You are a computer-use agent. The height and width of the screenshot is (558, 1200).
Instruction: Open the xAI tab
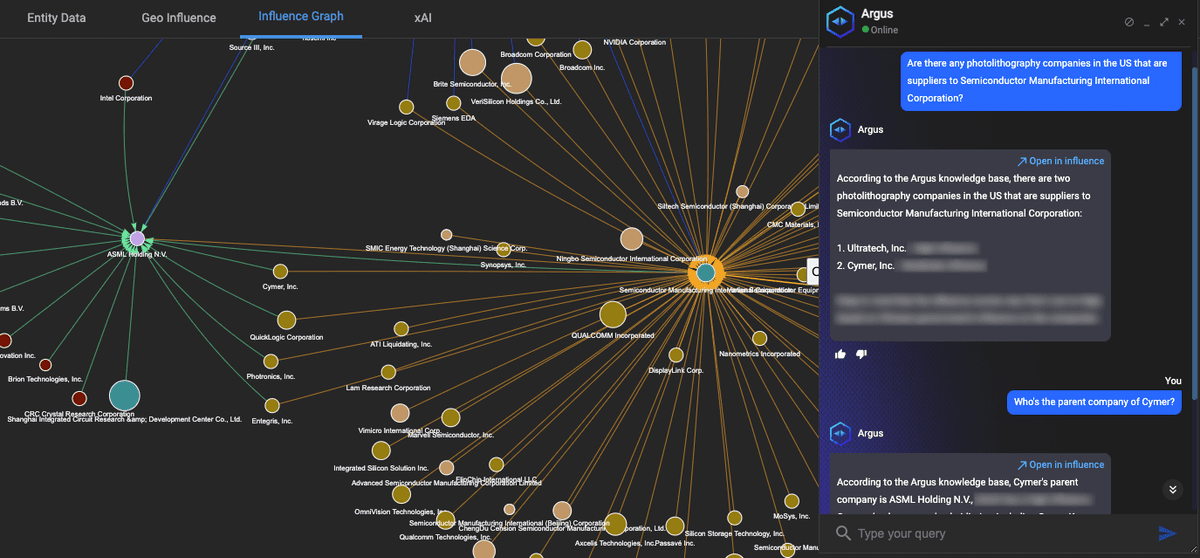pos(422,18)
